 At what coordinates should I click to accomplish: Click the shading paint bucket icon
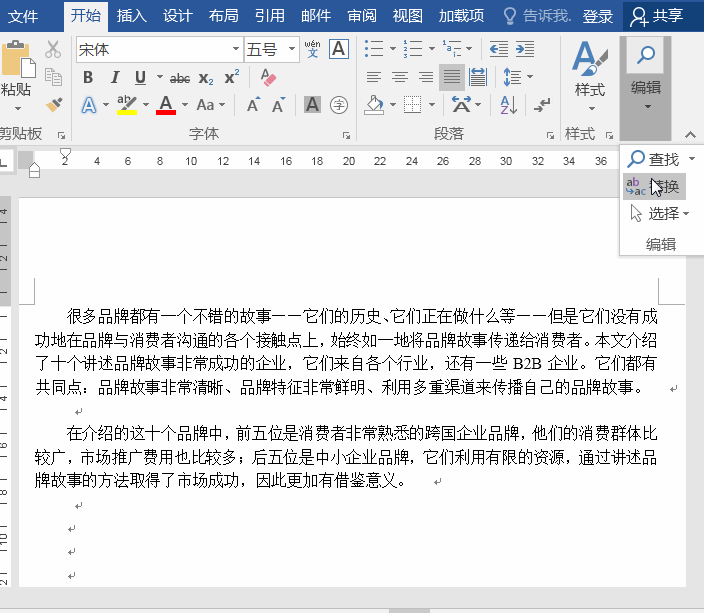point(374,105)
